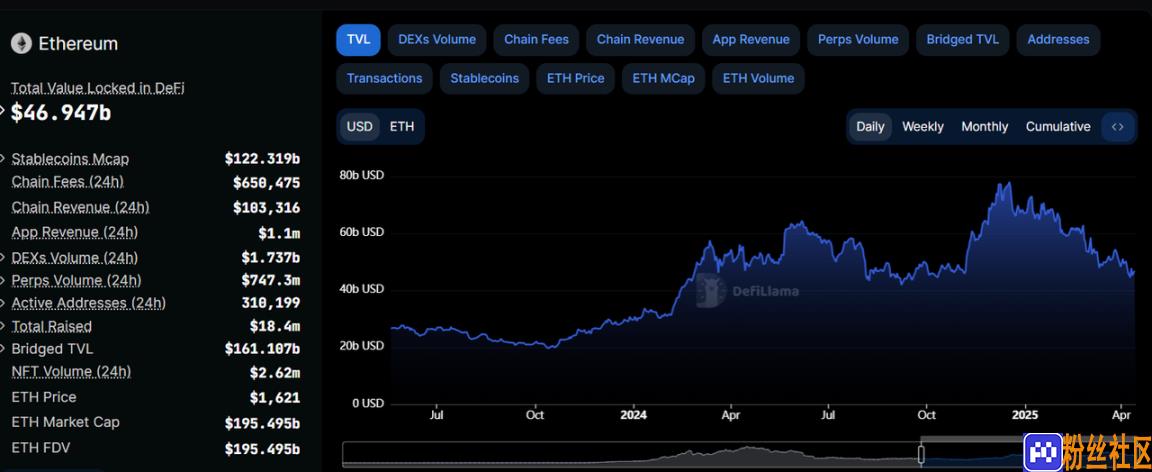Switch denomination to ETH
The height and width of the screenshot is (472, 1152).
point(402,126)
